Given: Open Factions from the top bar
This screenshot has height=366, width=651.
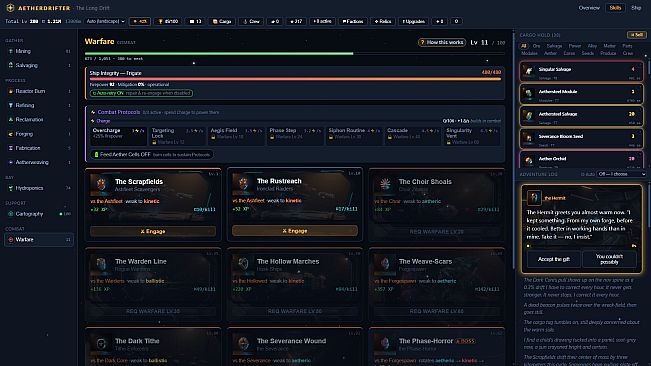Looking at the screenshot, I should (352, 21).
